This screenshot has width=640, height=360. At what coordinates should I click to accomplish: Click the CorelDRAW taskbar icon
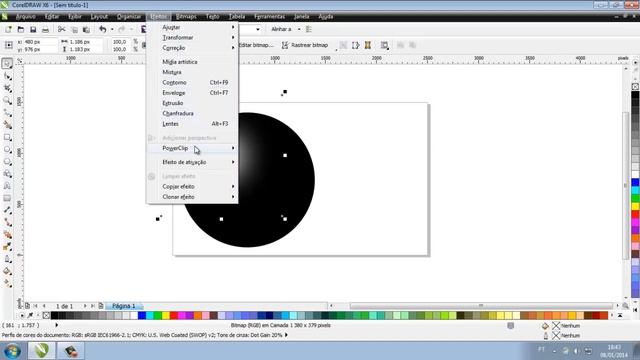(x=41, y=351)
